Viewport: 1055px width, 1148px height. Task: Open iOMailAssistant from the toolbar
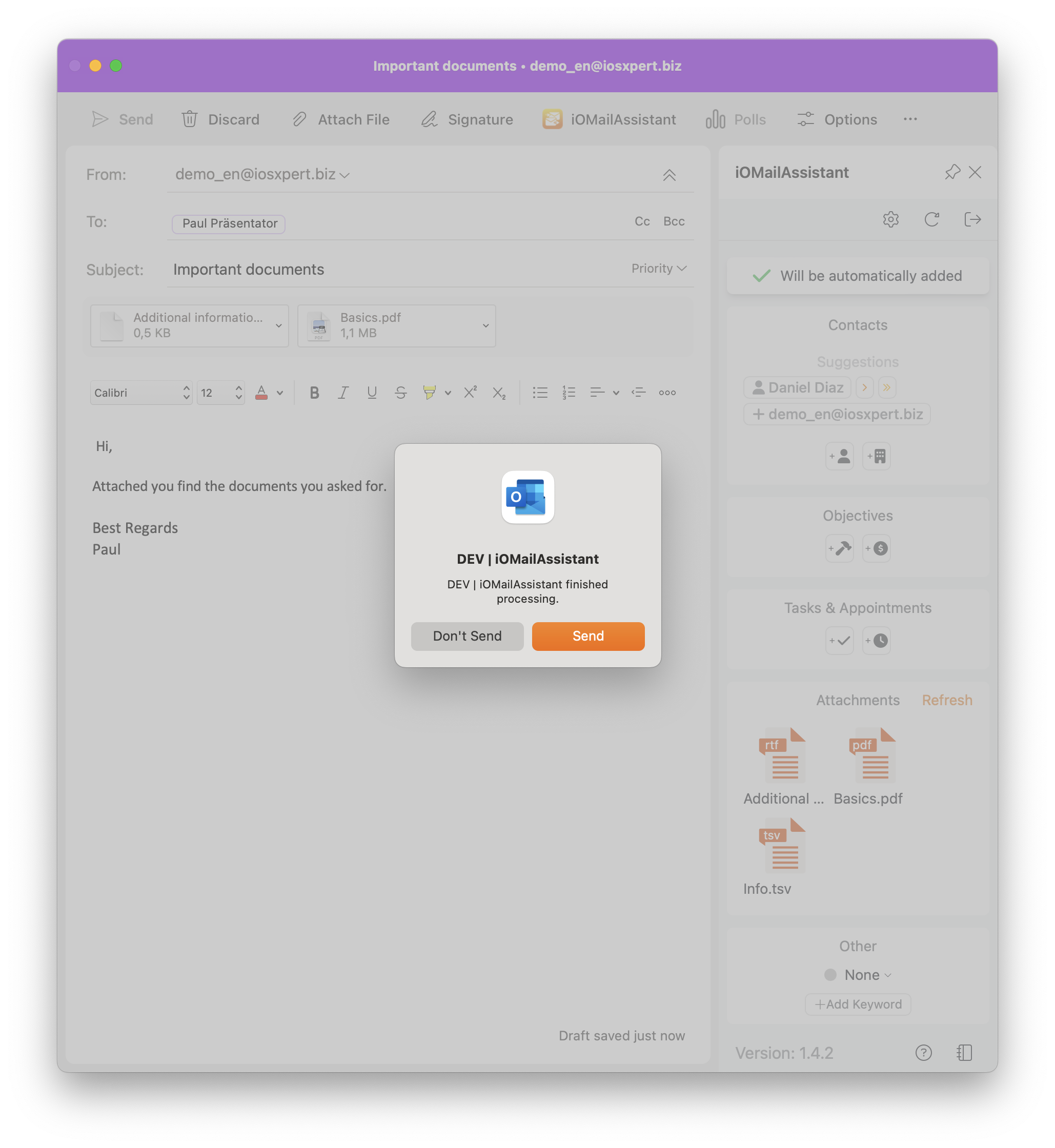click(609, 119)
